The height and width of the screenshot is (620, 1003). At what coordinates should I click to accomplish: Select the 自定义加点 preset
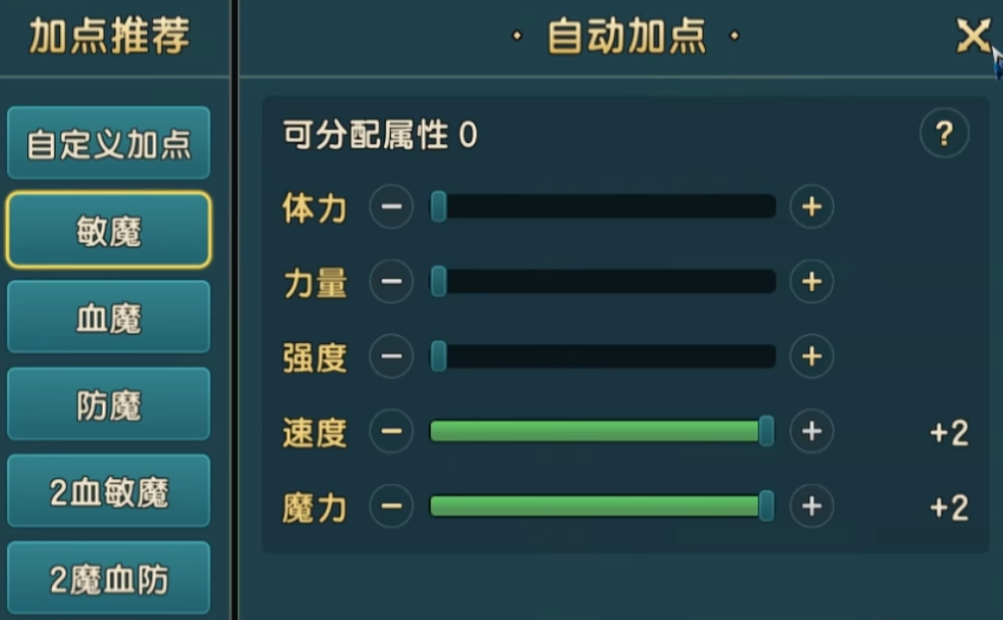coord(109,144)
